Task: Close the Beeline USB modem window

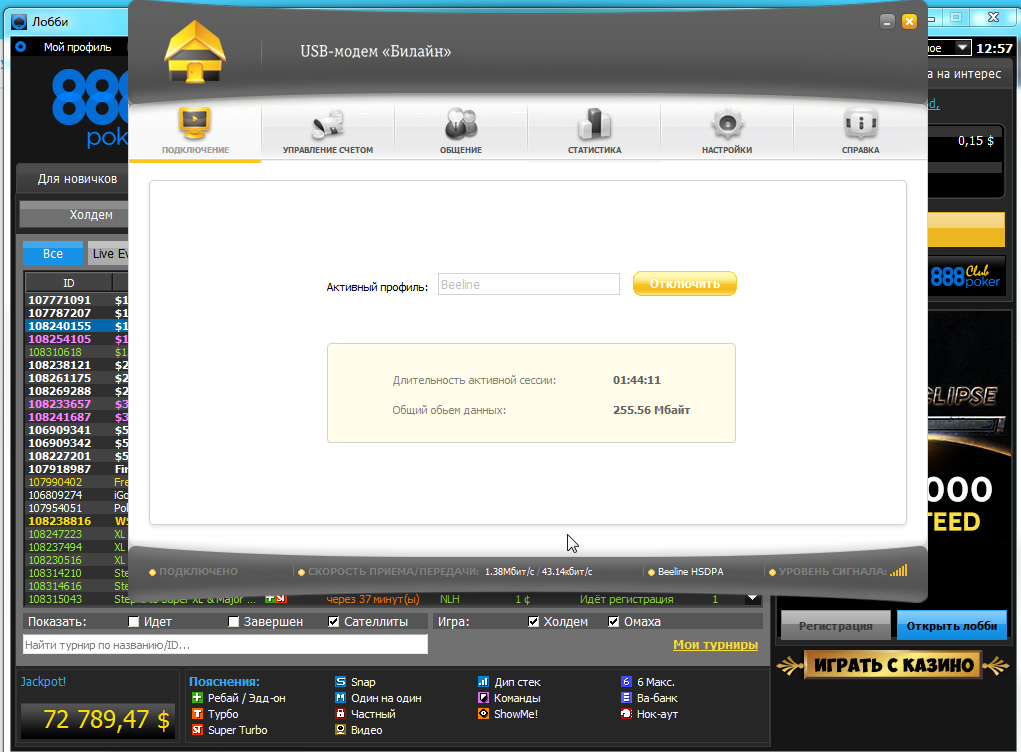Action: pos(909,21)
